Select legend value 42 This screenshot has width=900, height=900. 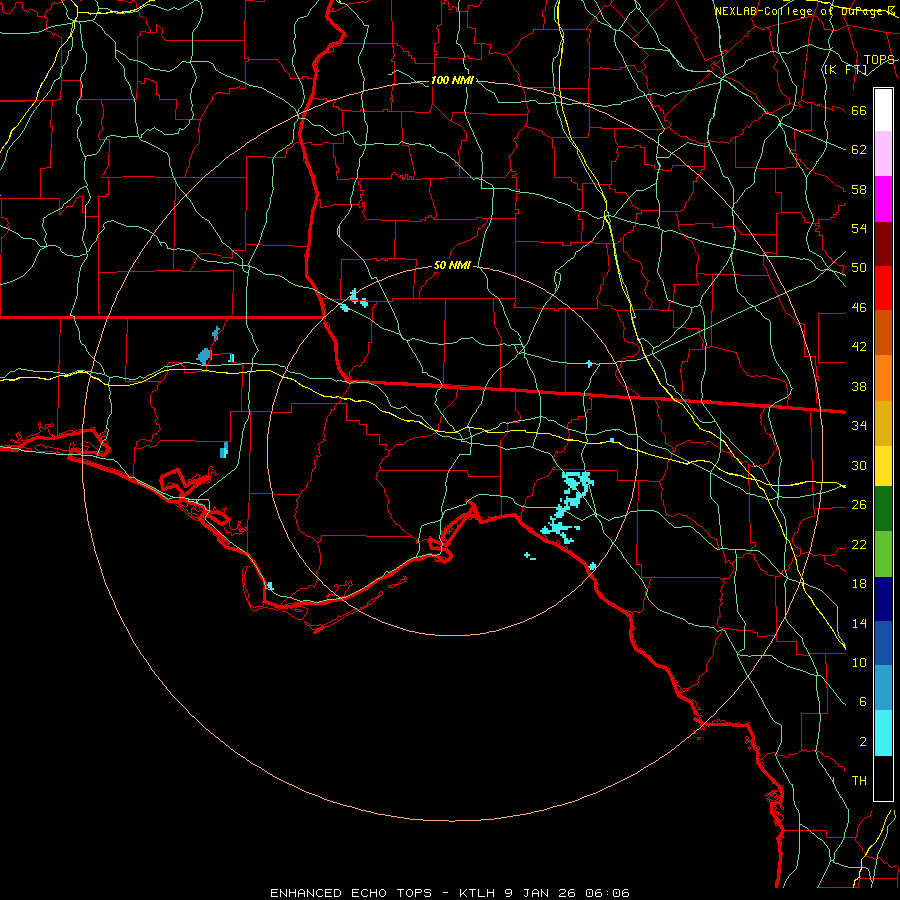coord(859,347)
